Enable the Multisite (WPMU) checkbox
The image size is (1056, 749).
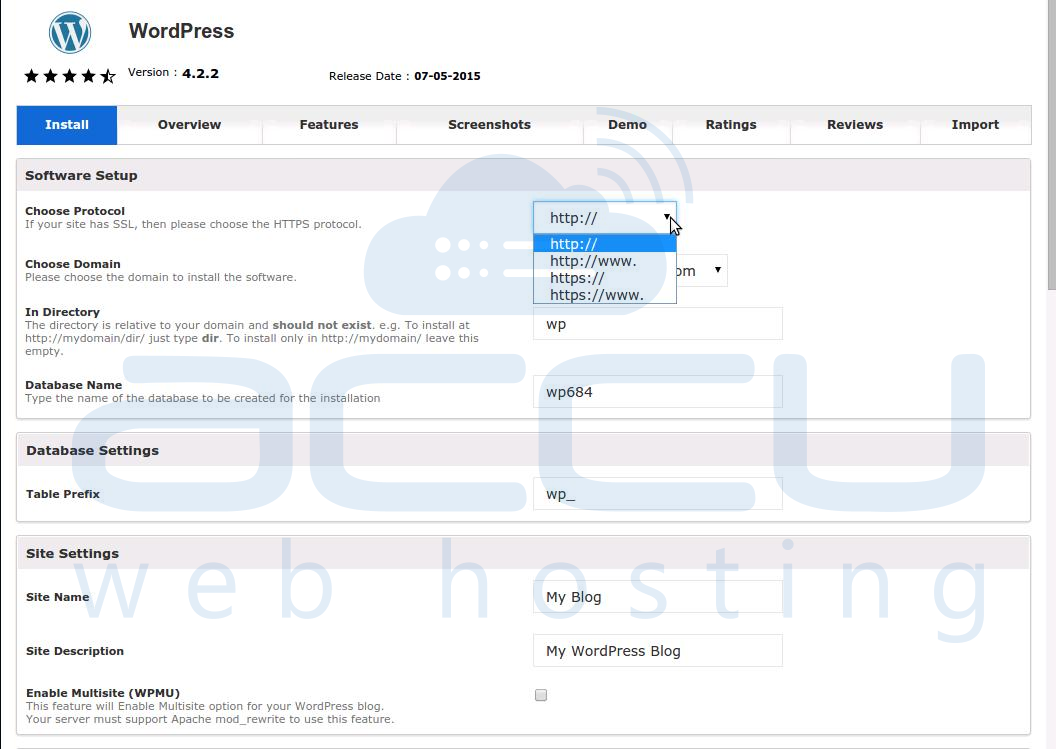pyautogui.click(x=541, y=695)
